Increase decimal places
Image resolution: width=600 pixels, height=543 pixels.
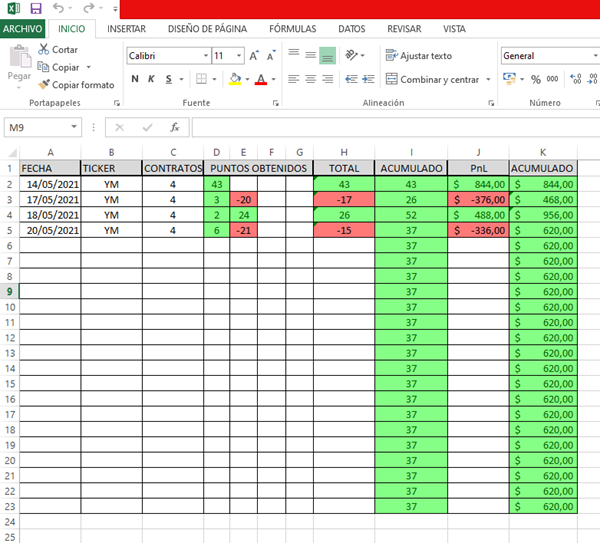576,79
